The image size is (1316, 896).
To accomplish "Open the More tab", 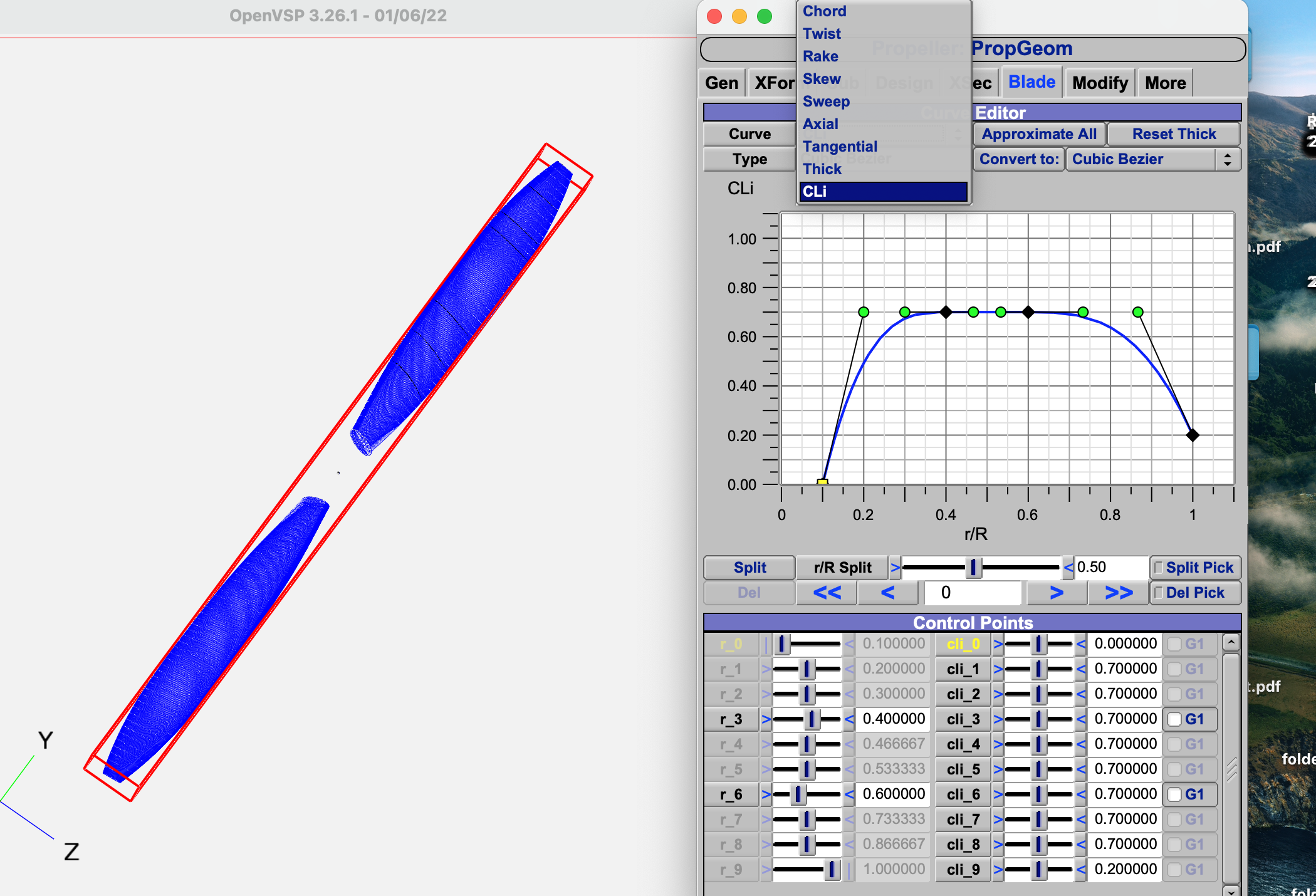I will click(1165, 83).
